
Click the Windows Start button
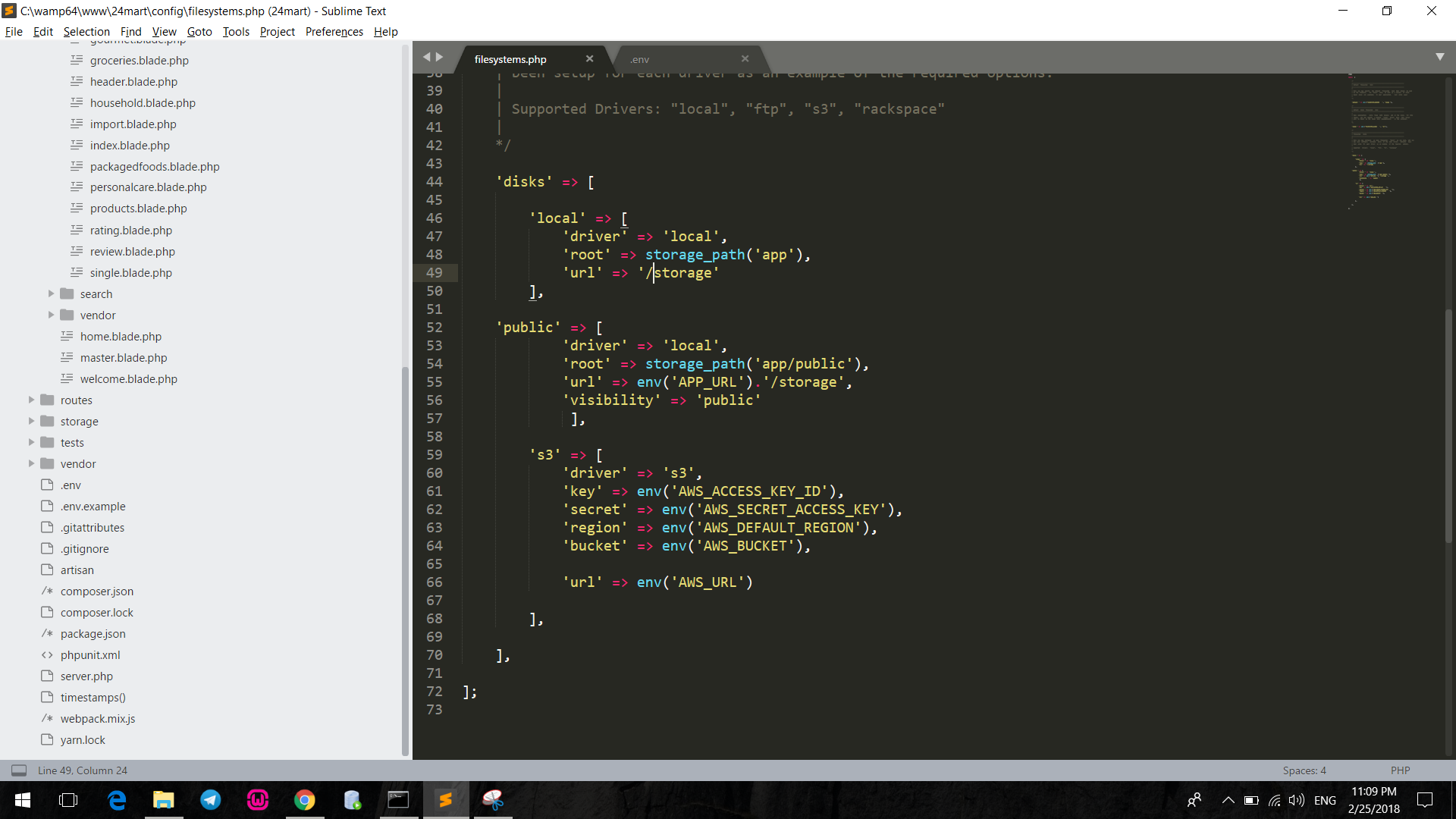22,799
